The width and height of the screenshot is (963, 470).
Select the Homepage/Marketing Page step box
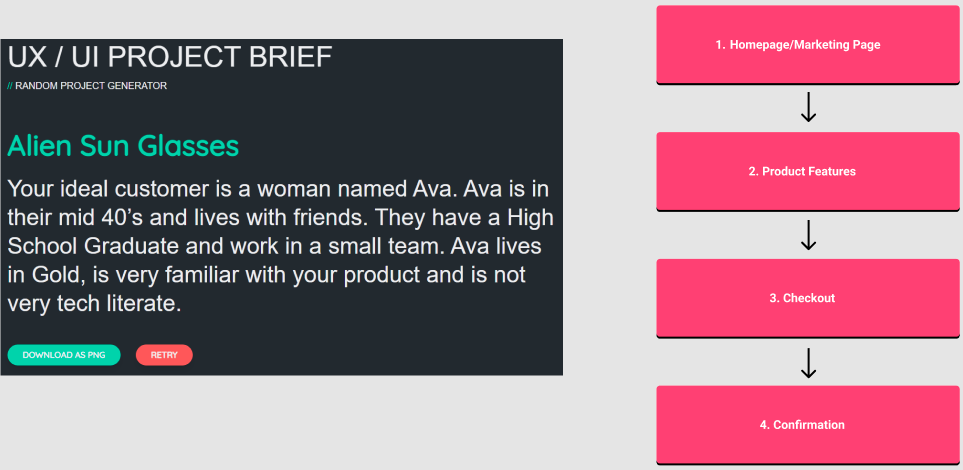click(809, 45)
